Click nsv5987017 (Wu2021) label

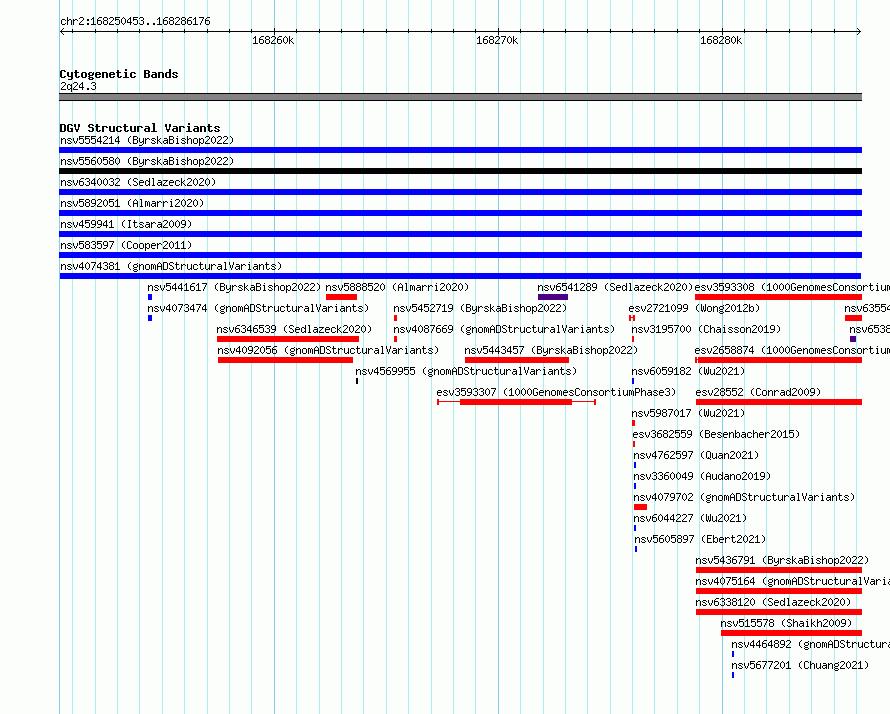coord(689,413)
